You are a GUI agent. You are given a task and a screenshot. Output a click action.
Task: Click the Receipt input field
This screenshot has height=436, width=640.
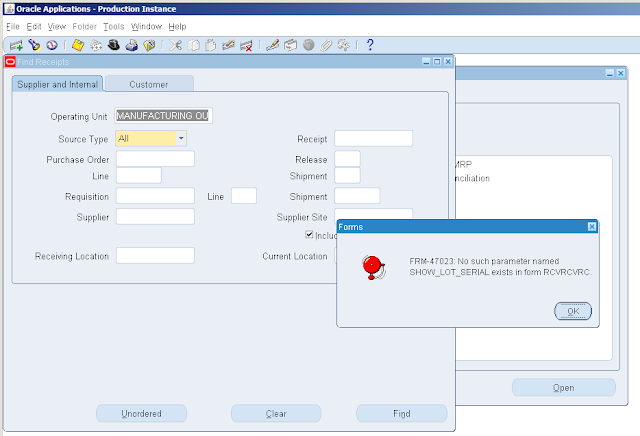(x=373, y=138)
